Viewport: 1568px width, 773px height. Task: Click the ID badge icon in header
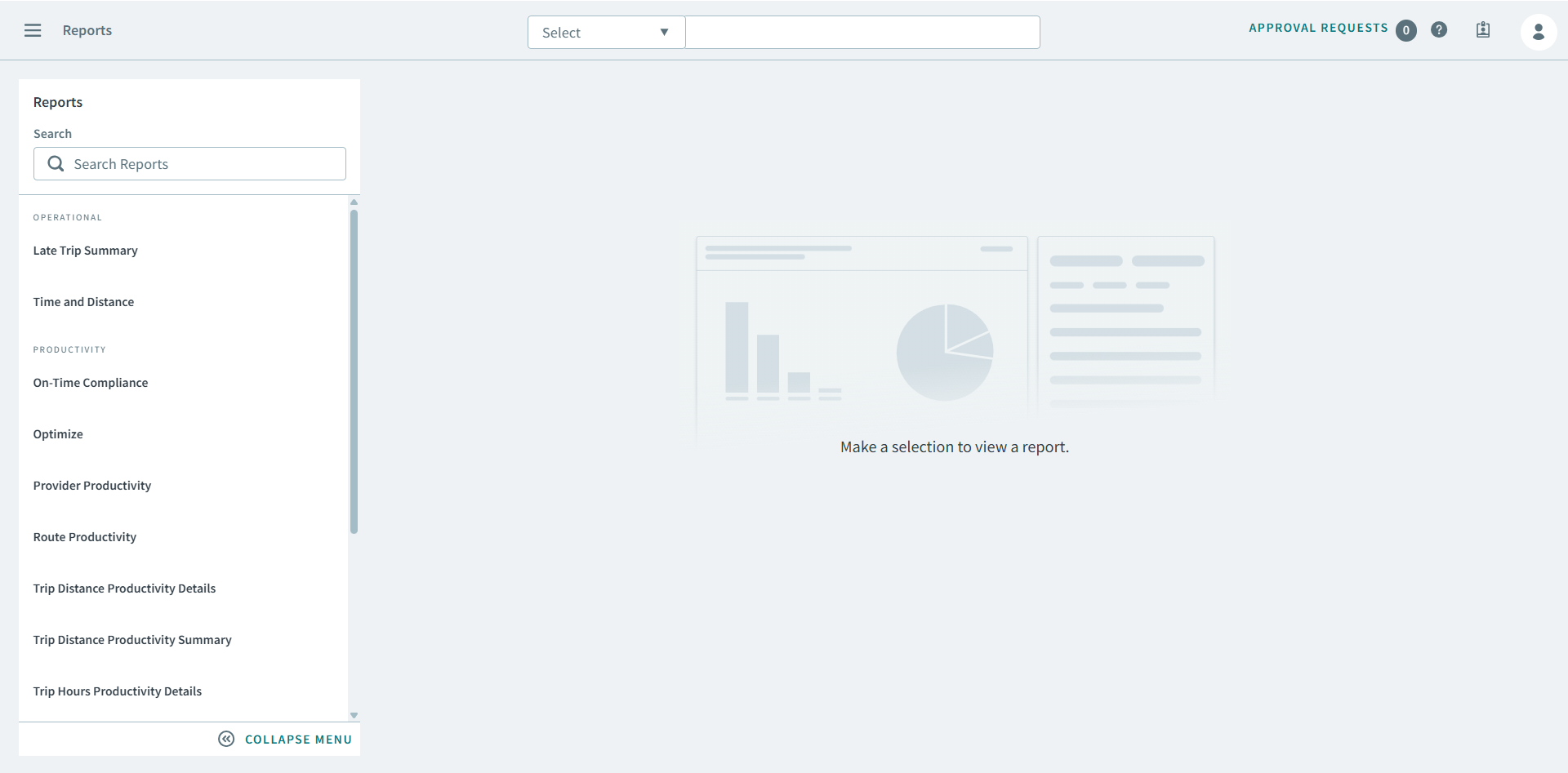click(1483, 30)
